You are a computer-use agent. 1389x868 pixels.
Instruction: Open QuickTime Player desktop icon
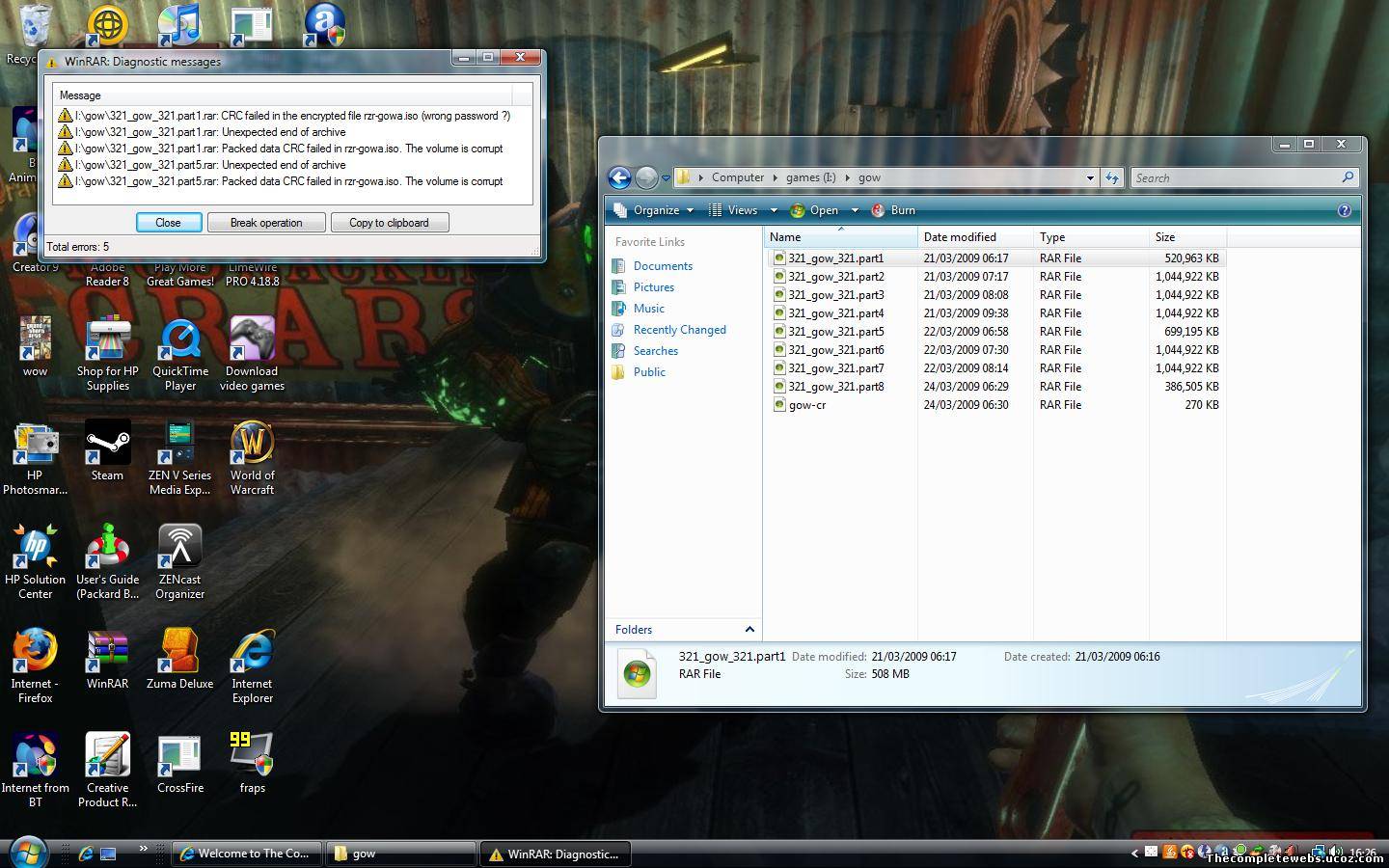click(179, 353)
